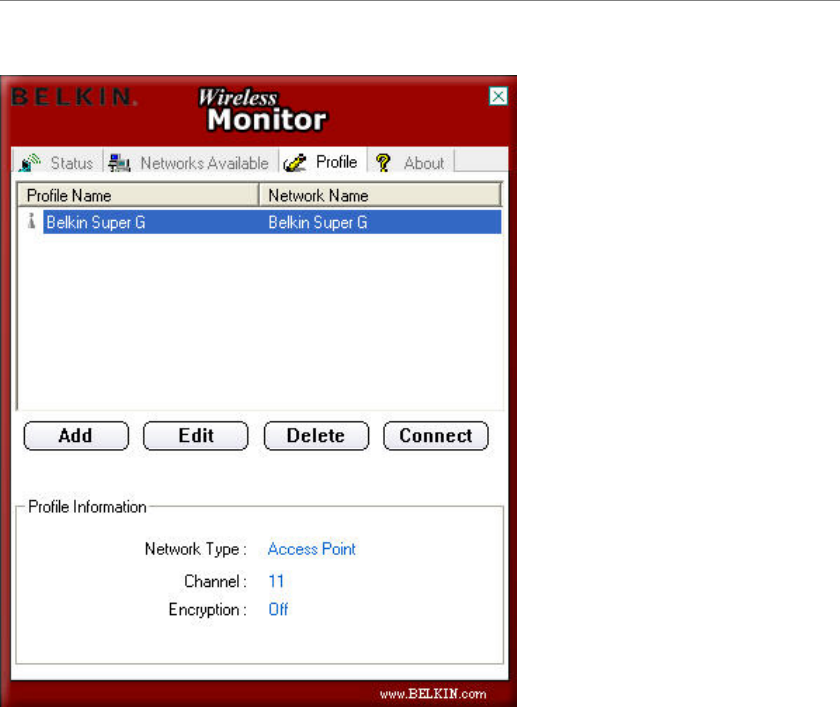Image resolution: width=840 pixels, height=707 pixels.
Task: Click the Profile Information group title
Action: click(87, 507)
